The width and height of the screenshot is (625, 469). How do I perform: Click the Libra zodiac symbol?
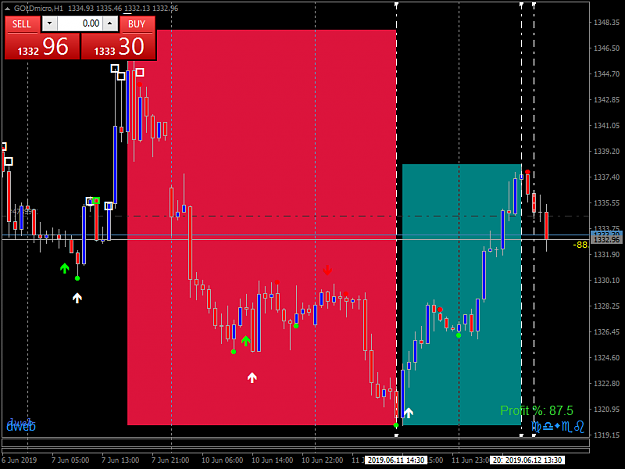click(548, 427)
